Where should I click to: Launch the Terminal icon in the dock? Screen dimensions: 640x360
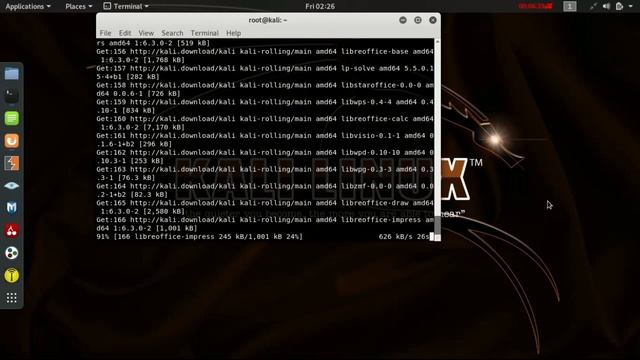11,96
